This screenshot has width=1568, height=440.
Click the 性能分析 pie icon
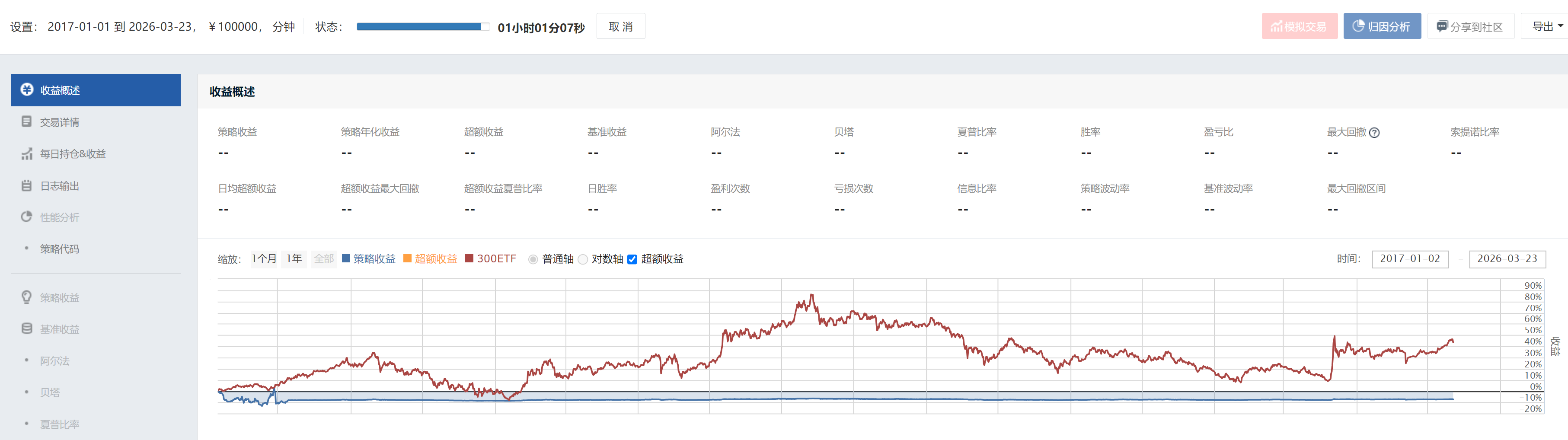pos(27,217)
